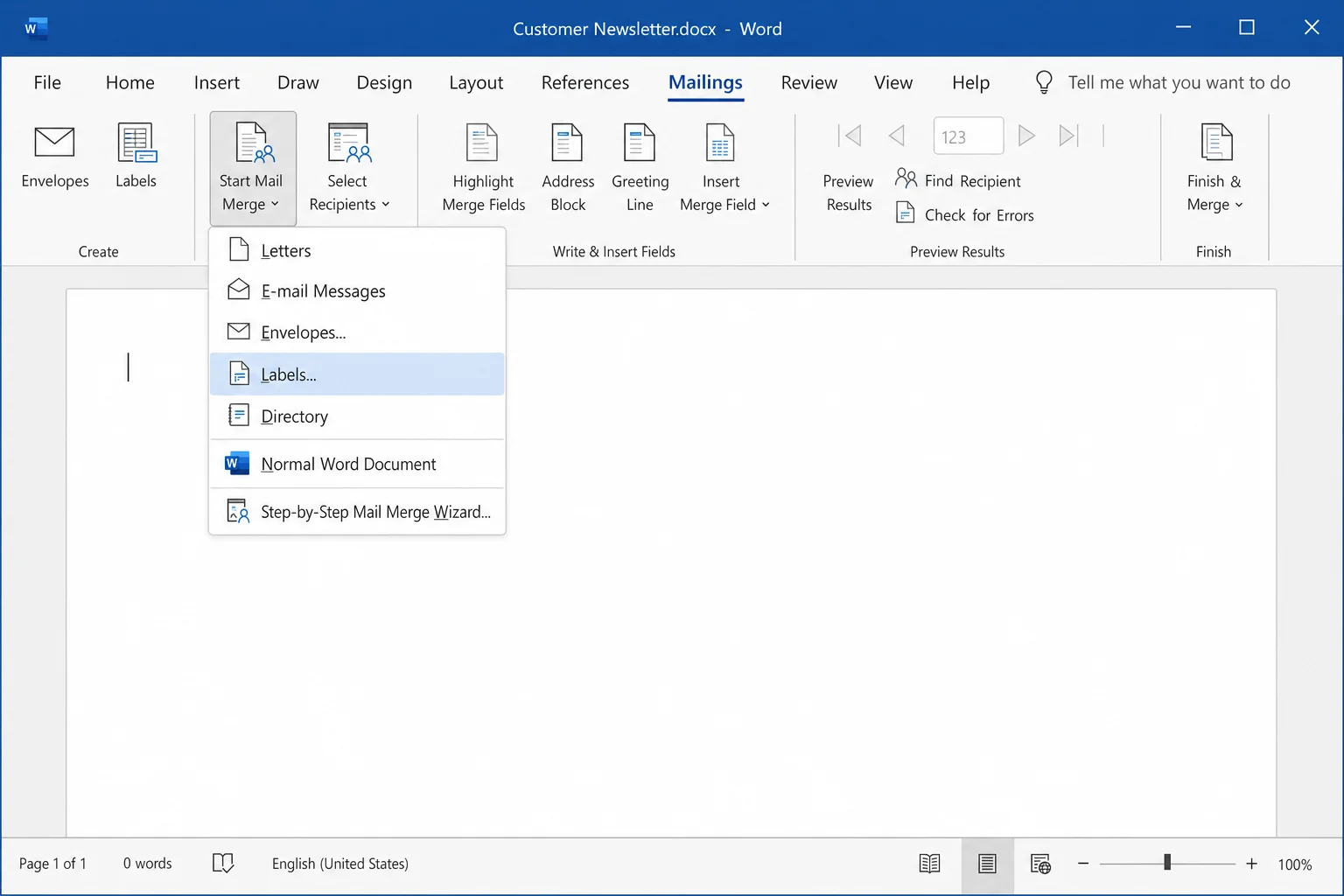
Task: Close the Word window
Action: tap(1312, 27)
